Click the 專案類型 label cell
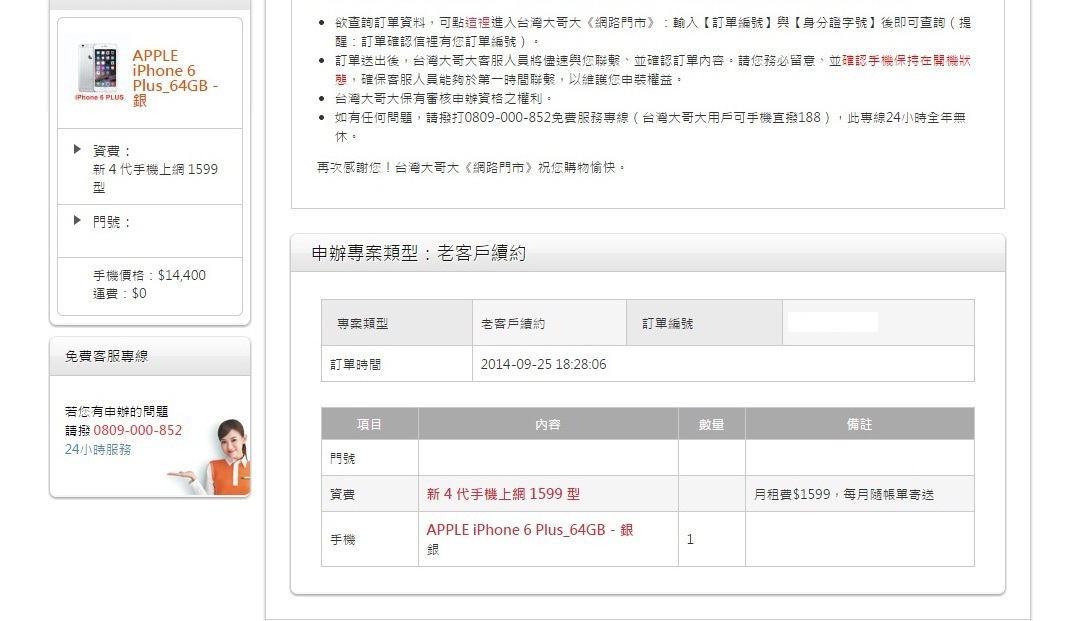 [397, 323]
